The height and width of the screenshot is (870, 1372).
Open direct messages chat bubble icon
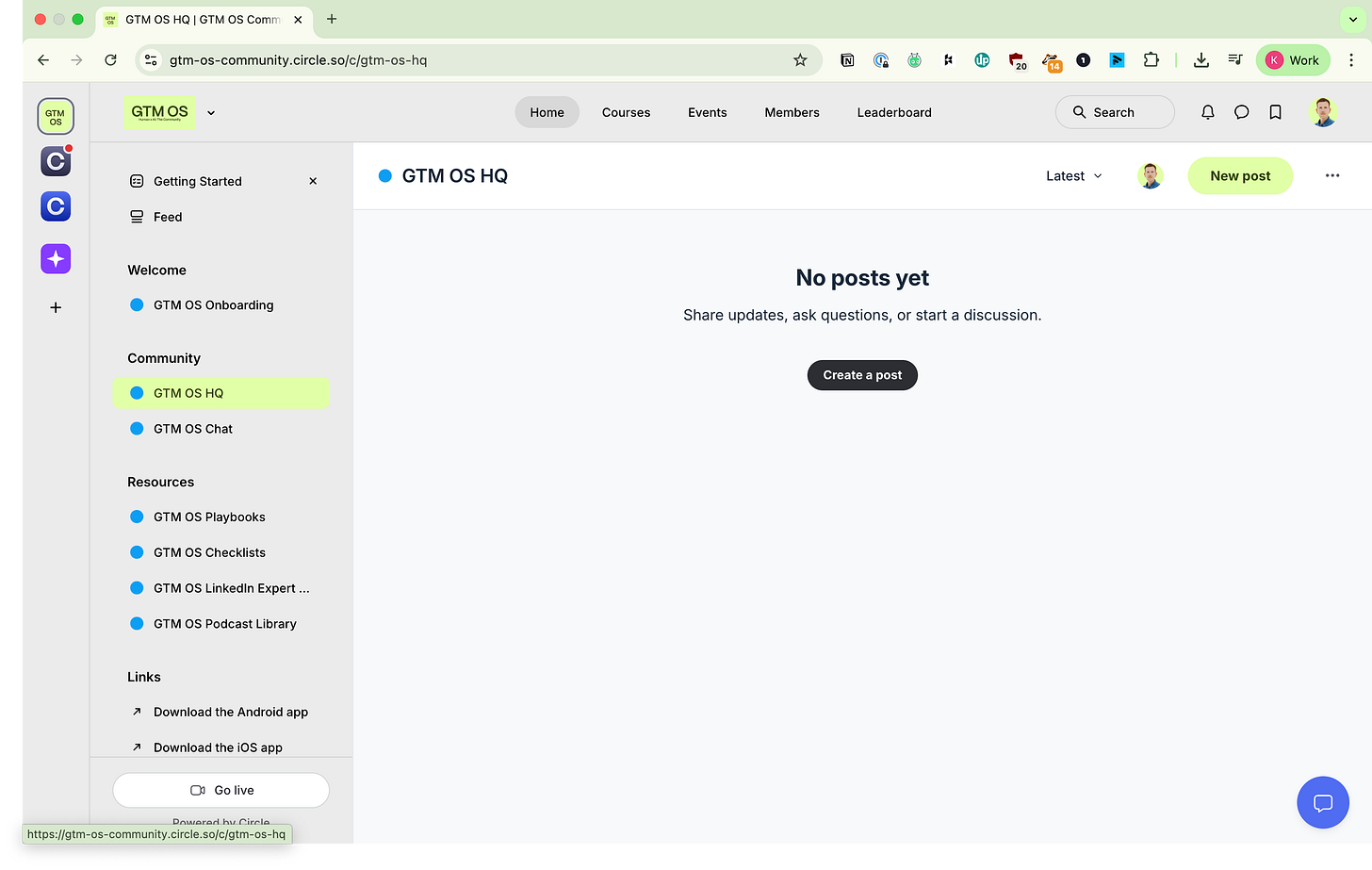(x=1241, y=112)
